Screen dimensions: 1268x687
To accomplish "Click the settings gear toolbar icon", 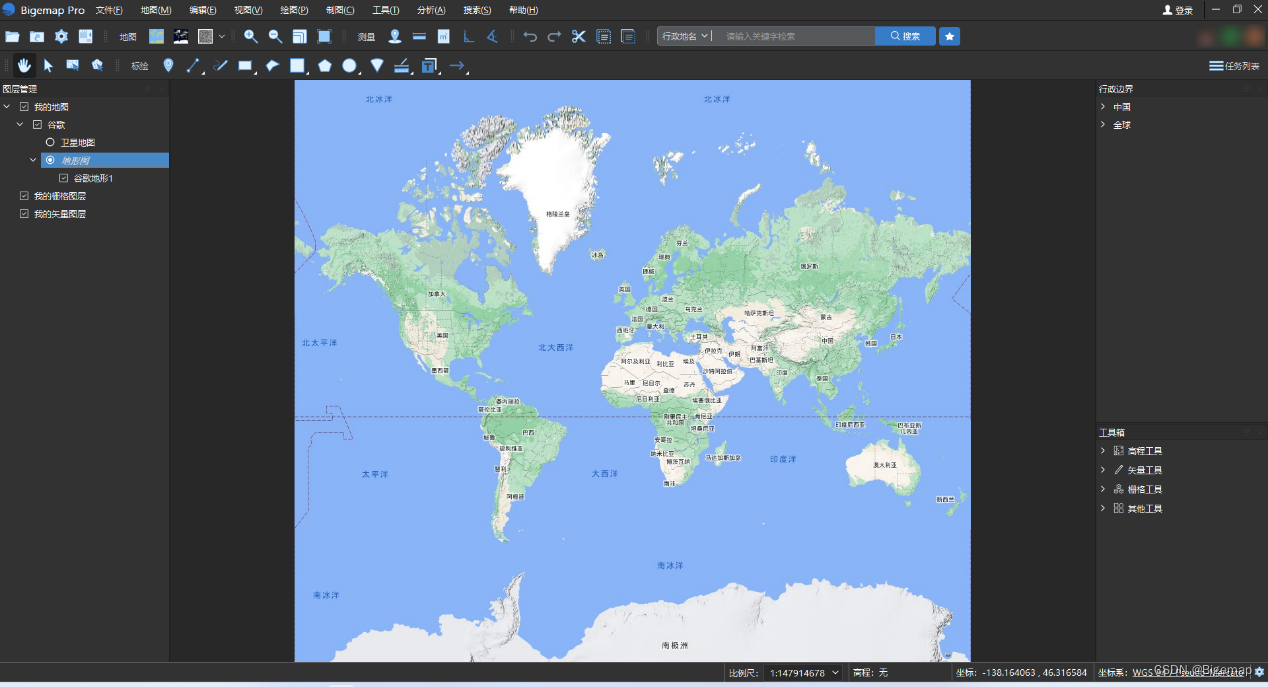I will 61,37.
